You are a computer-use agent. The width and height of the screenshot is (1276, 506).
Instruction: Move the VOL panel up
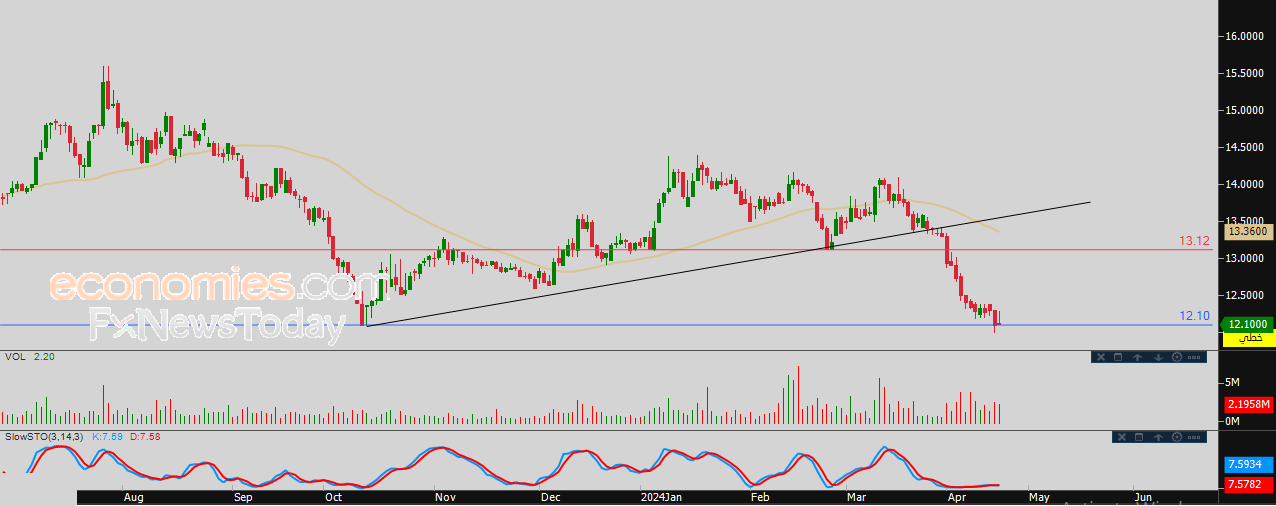point(1137,357)
